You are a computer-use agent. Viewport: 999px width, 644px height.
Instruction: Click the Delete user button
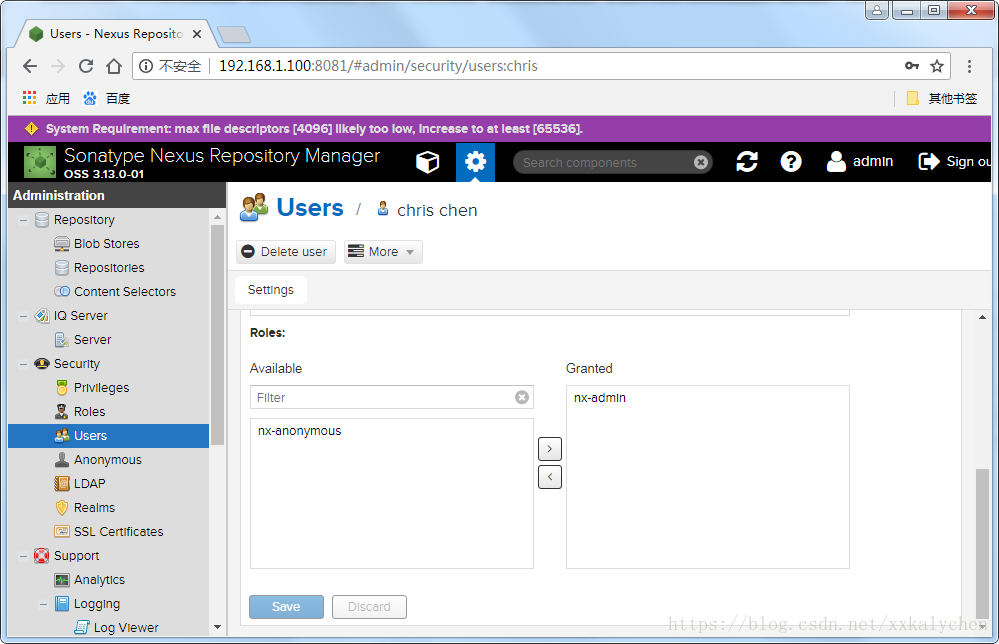click(x=285, y=252)
